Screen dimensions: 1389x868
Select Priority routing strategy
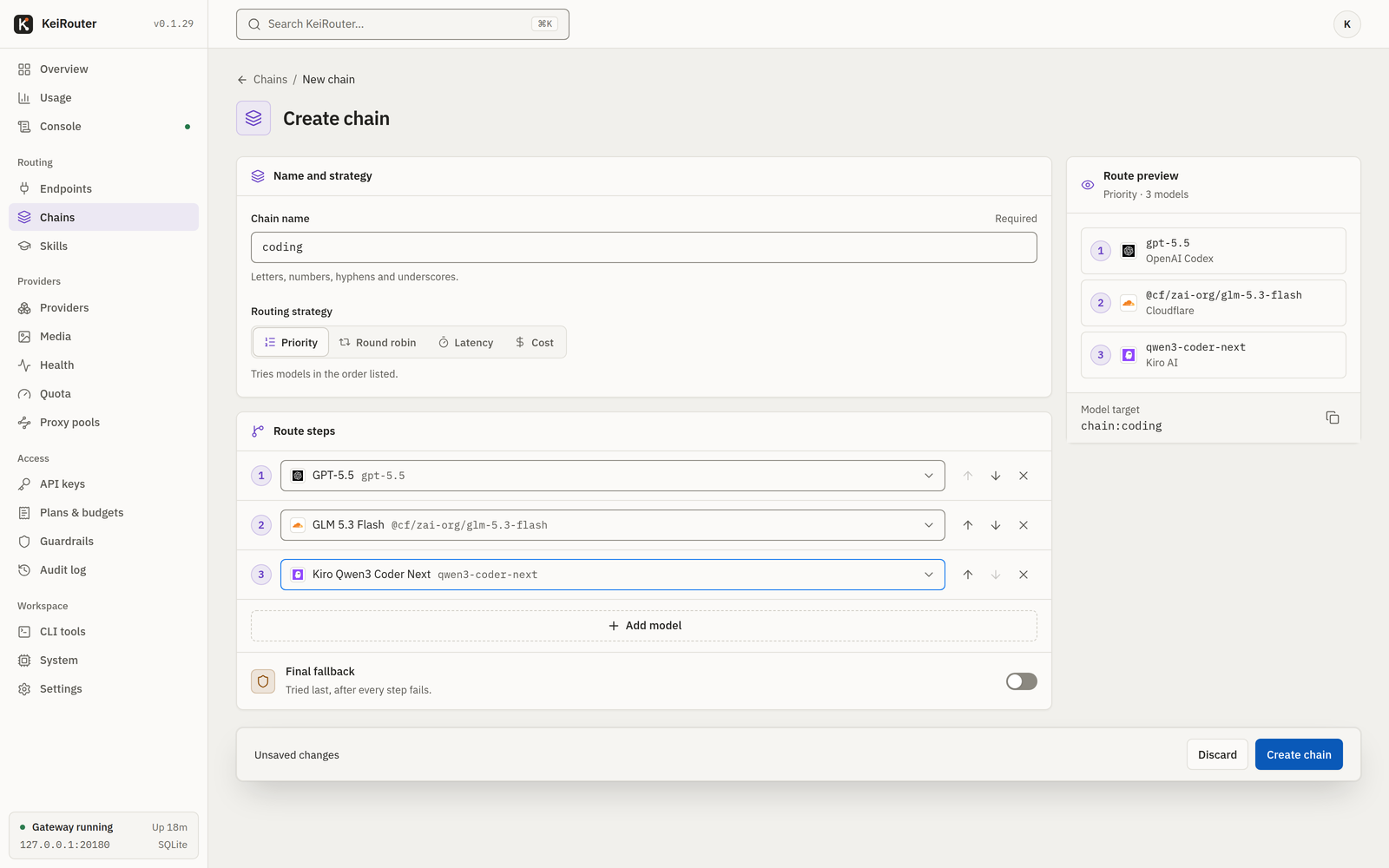click(x=291, y=343)
